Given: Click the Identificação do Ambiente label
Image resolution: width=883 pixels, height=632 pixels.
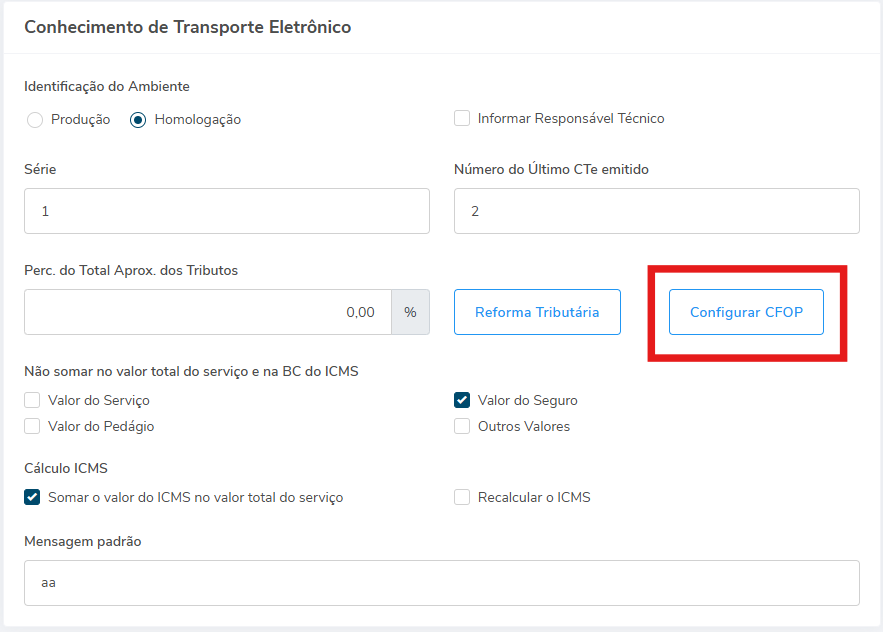Looking at the screenshot, I should click(x=107, y=87).
